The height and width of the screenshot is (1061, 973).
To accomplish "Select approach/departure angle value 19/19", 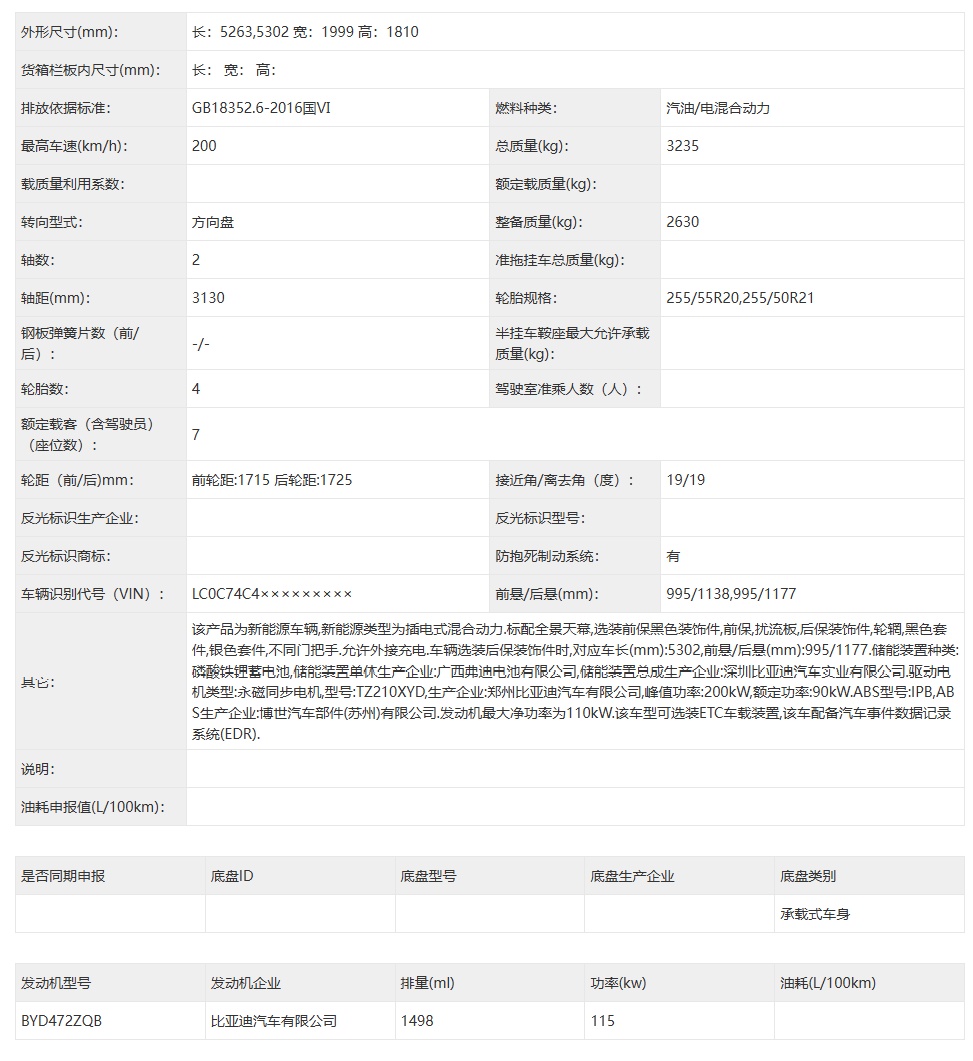I will [x=685, y=480].
